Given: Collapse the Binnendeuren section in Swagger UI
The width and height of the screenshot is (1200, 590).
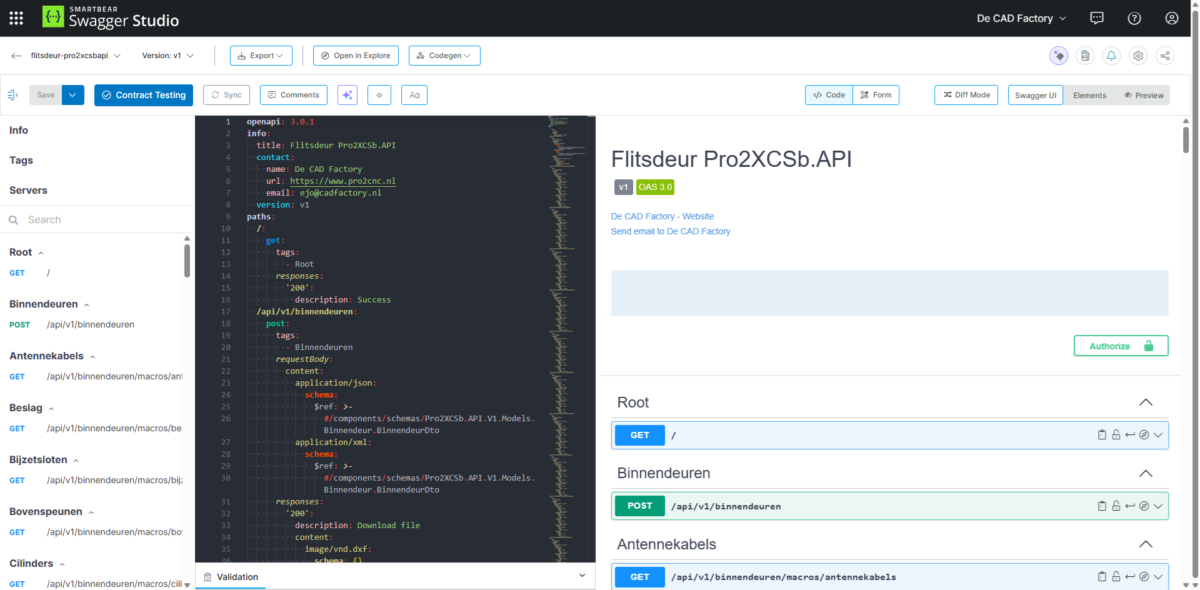Looking at the screenshot, I should (x=1146, y=473).
